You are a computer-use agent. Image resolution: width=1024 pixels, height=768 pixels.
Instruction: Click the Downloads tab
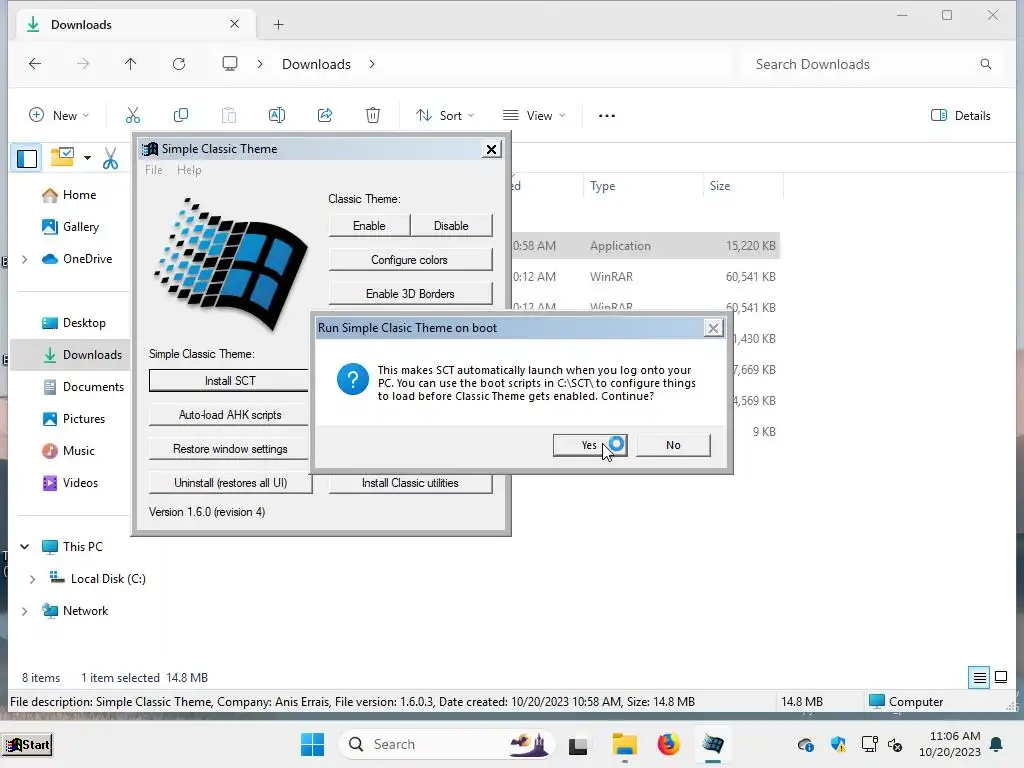134,24
